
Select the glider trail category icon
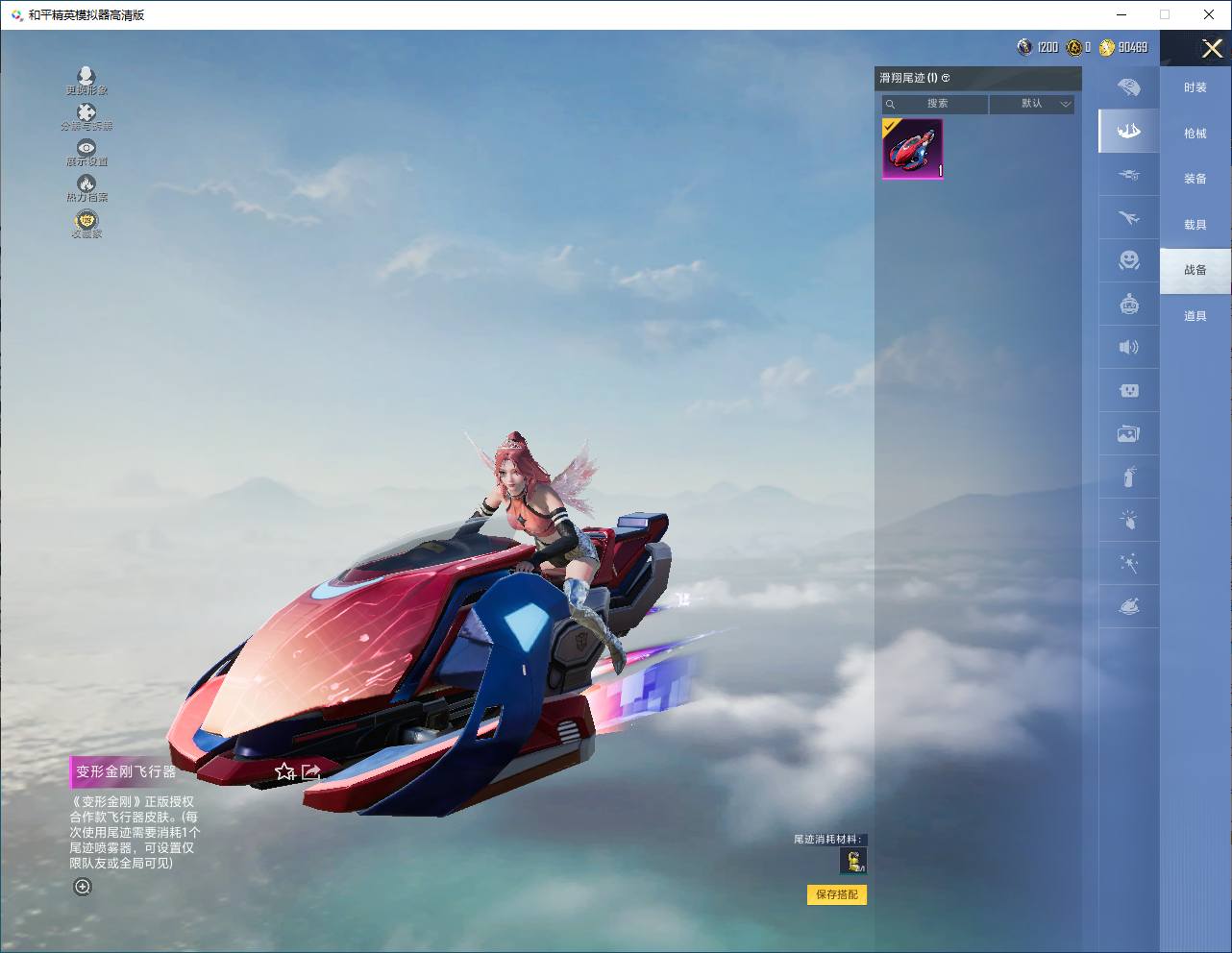click(1129, 131)
